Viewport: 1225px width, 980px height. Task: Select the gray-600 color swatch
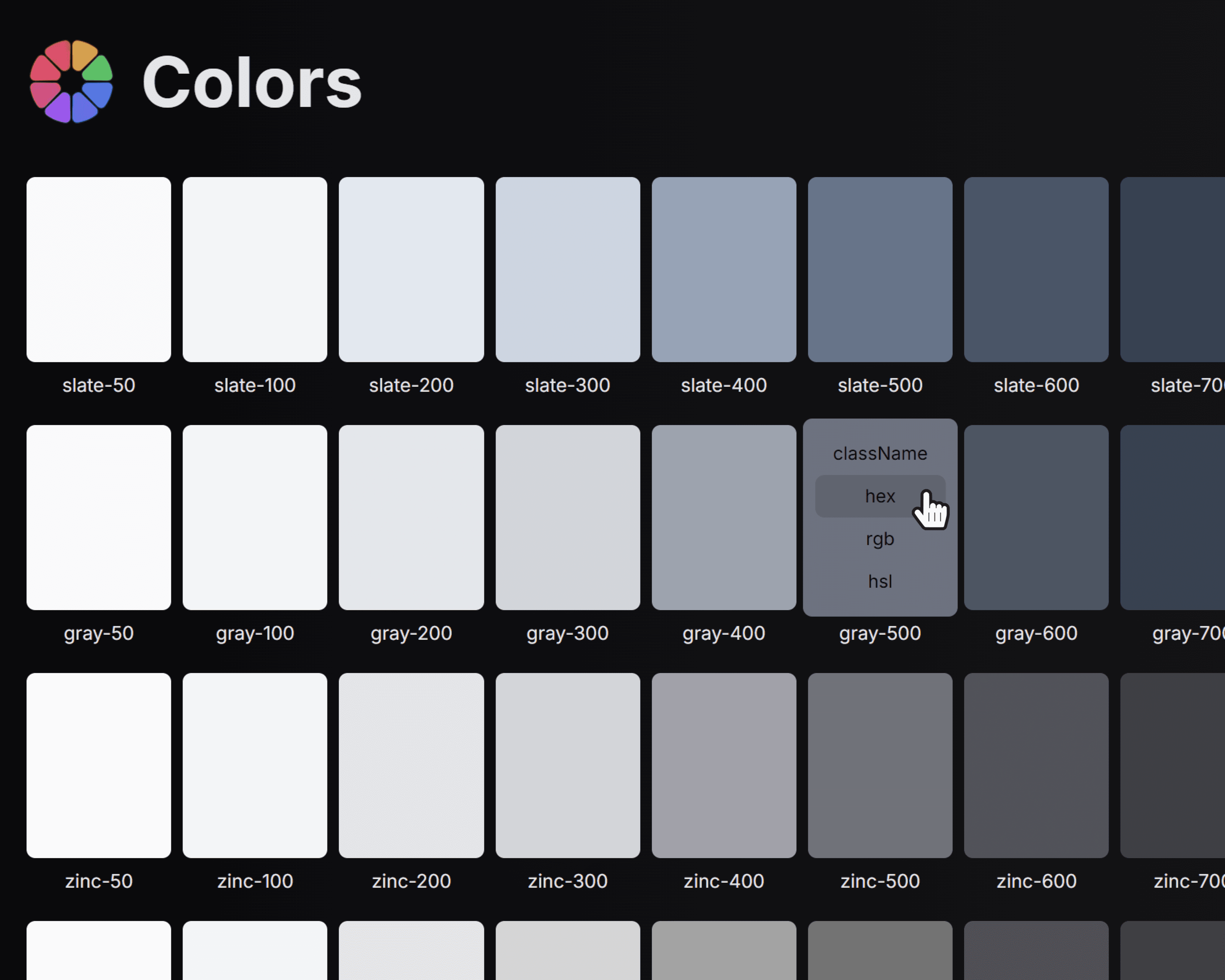[x=1036, y=517]
